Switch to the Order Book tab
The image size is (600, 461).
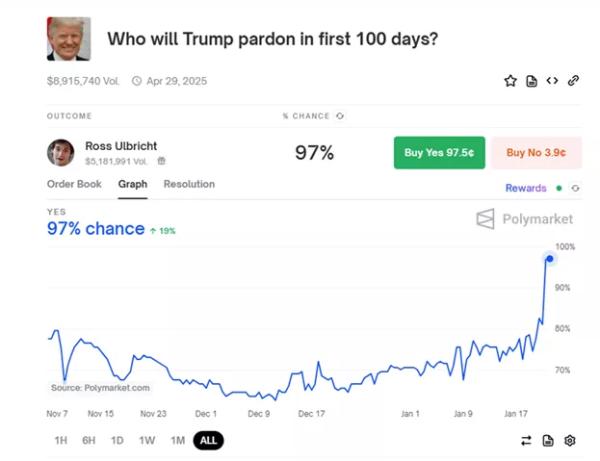74,184
